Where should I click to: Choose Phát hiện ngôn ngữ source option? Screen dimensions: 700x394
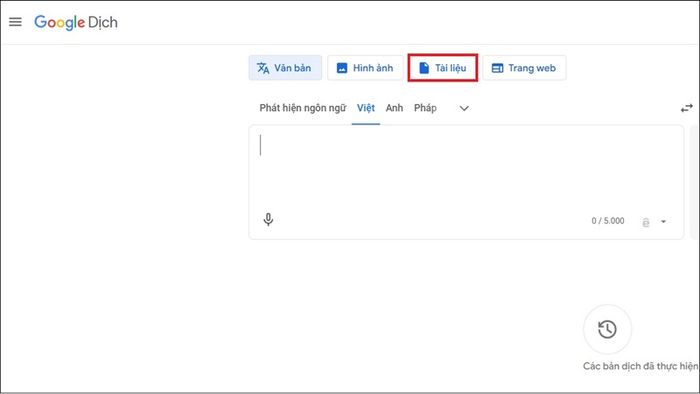(303, 108)
